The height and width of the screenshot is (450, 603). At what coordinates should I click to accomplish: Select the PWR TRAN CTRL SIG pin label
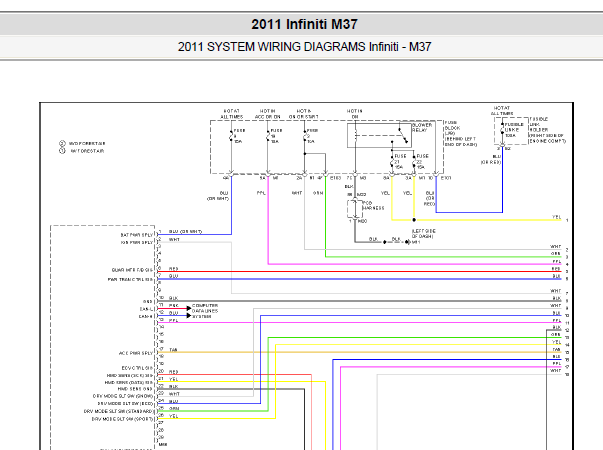[x=130, y=280]
